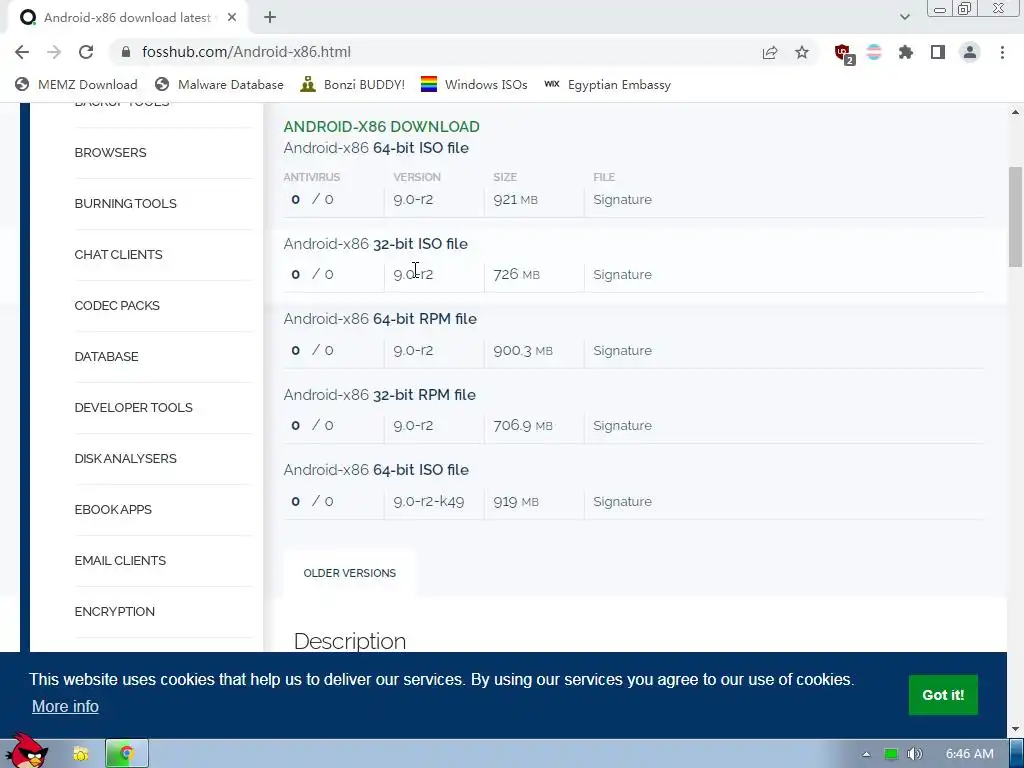The width and height of the screenshot is (1024, 768).
Task: Open the uBlock Origin extension icon
Action: [844, 54]
